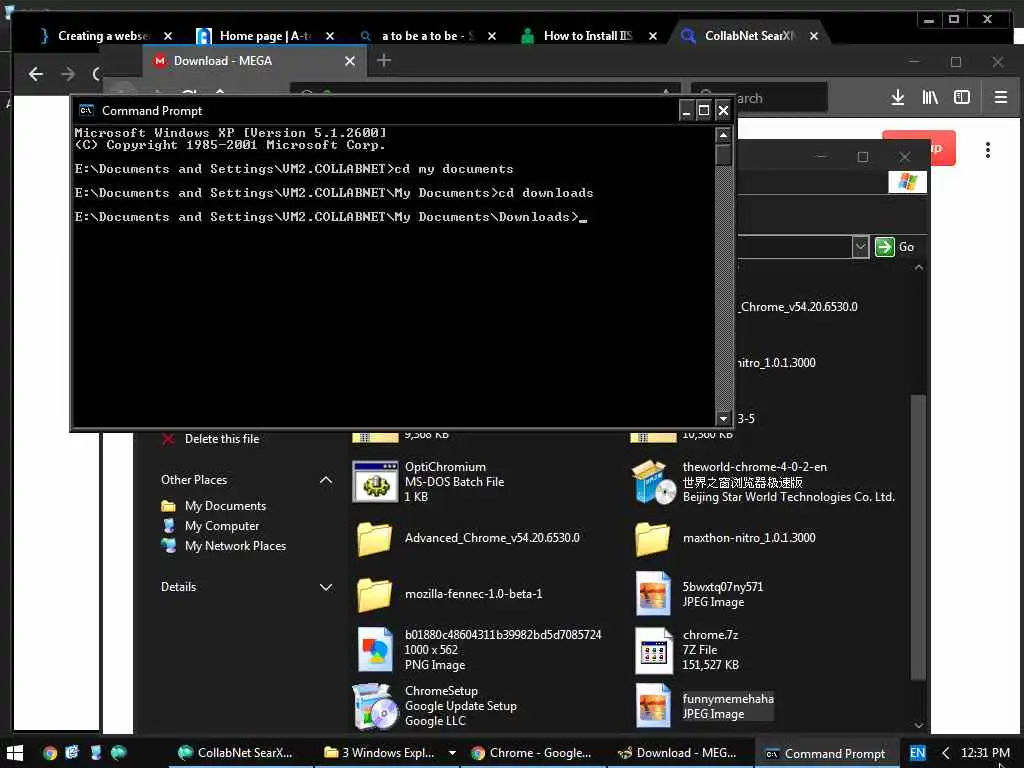Select theworld-chrome-4-0-2-en installer icon

(x=654, y=482)
